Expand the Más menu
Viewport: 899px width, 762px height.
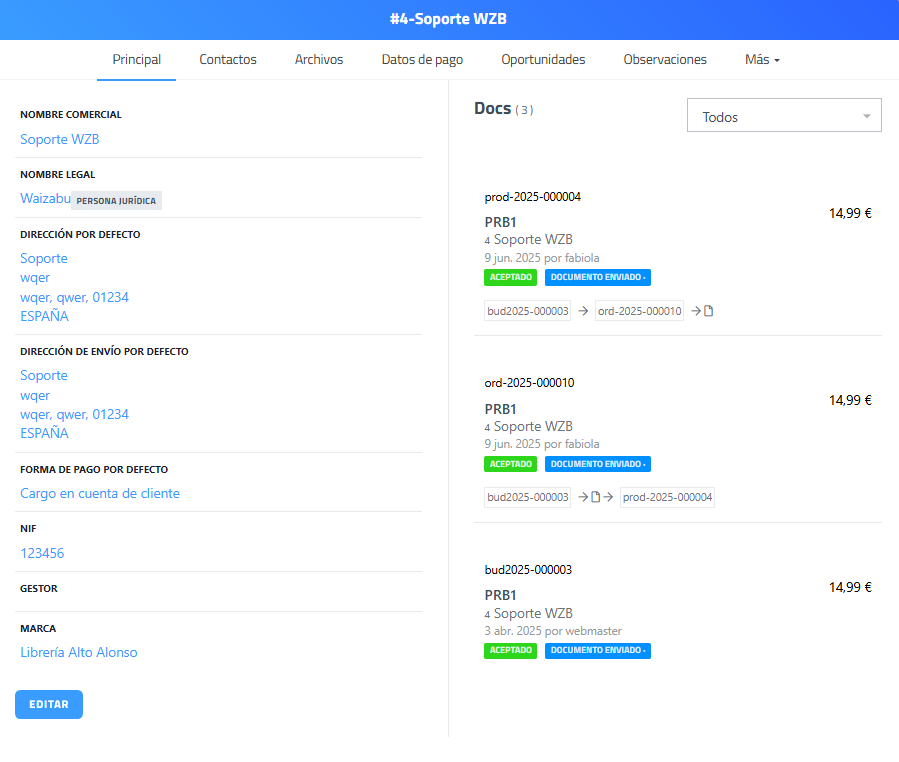[761, 60]
